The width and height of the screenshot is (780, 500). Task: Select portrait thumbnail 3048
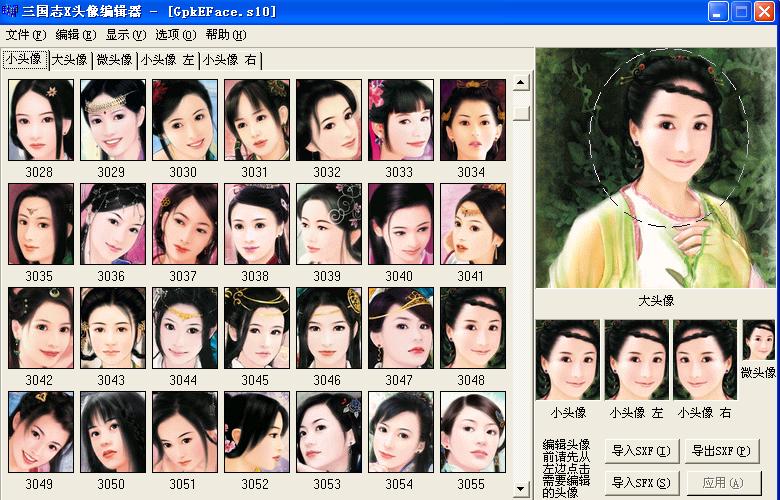pyautogui.click(x=473, y=328)
